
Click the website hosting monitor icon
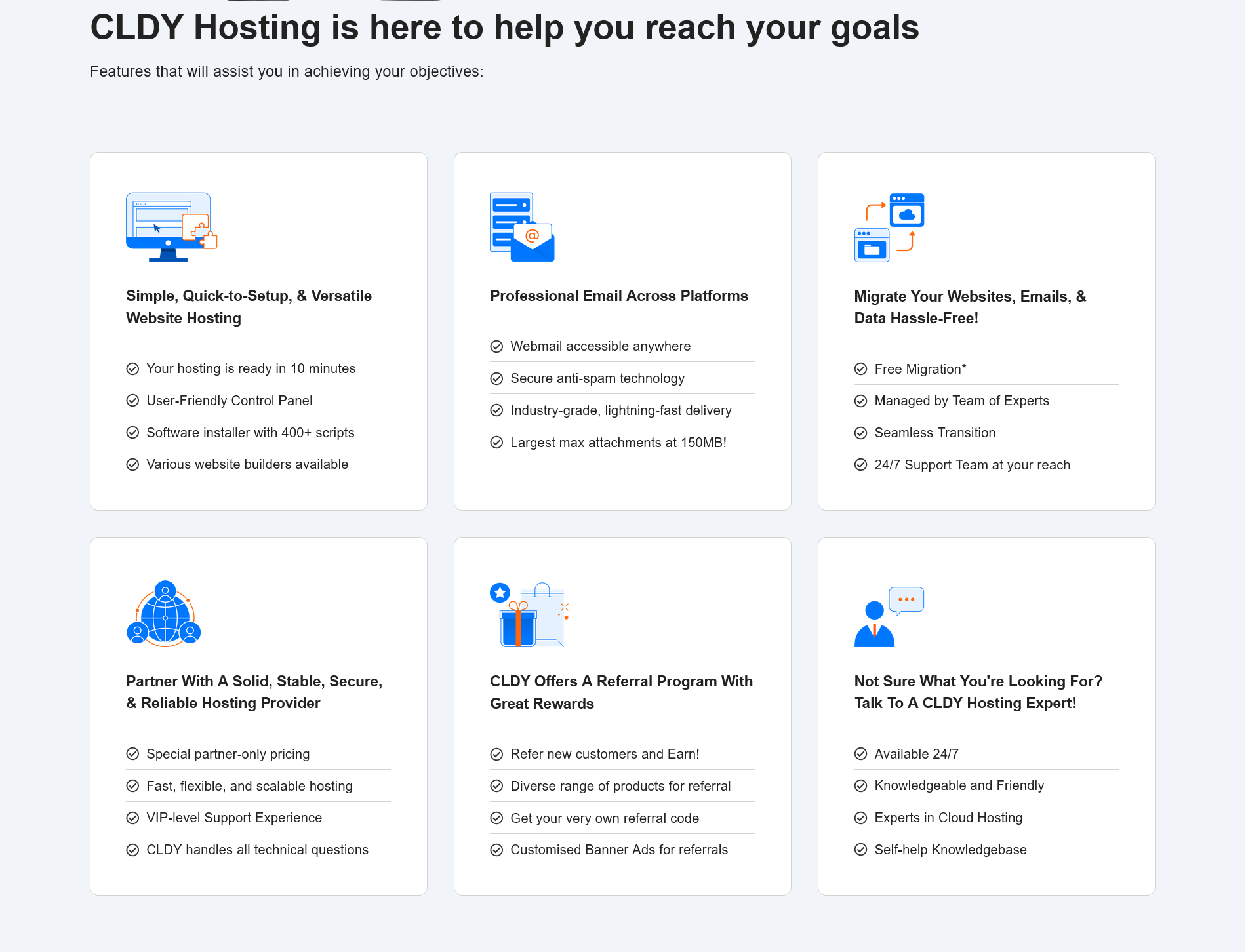click(171, 227)
